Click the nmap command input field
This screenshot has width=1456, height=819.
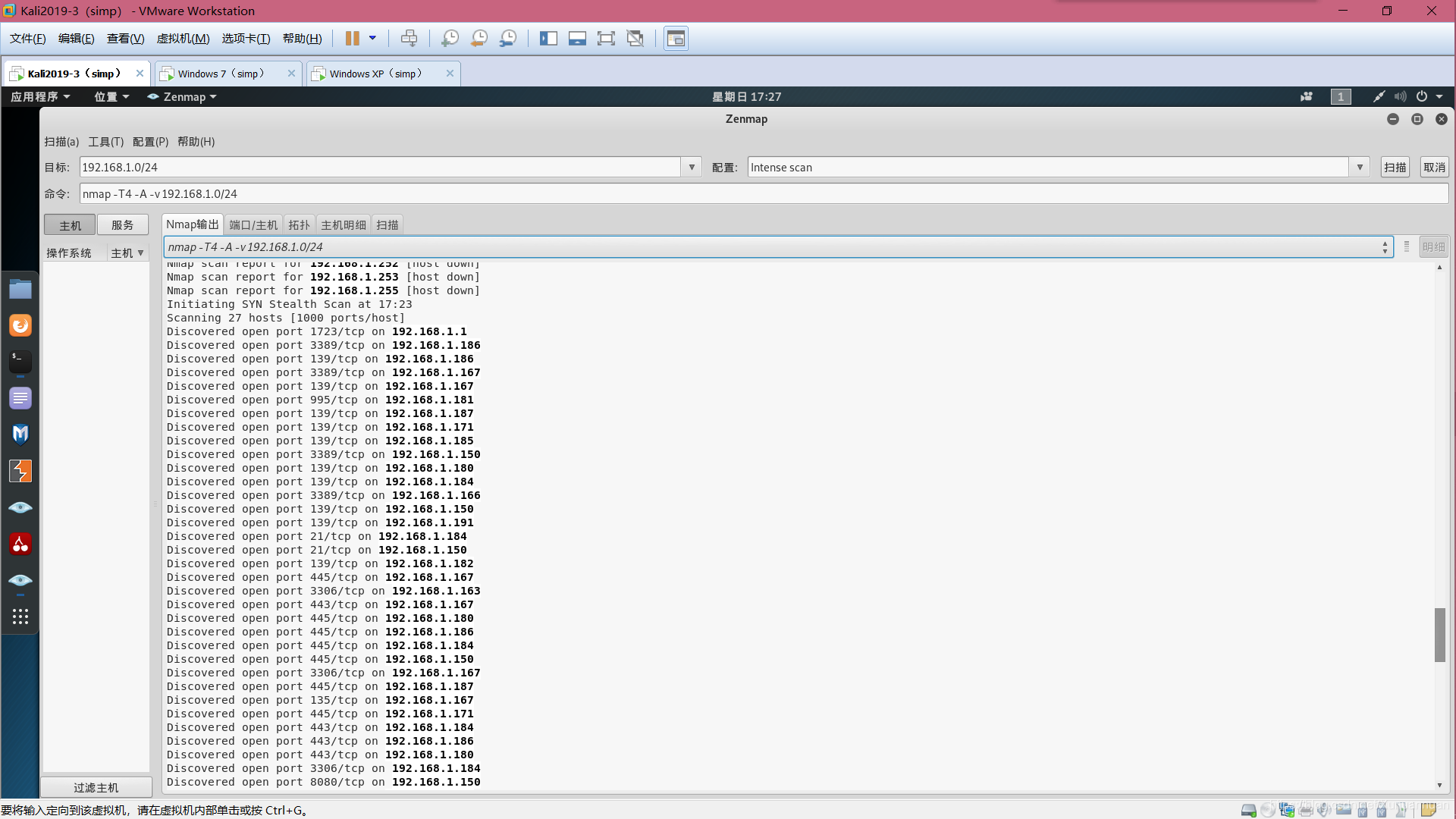pyautogui.click(x=764, y=193)
